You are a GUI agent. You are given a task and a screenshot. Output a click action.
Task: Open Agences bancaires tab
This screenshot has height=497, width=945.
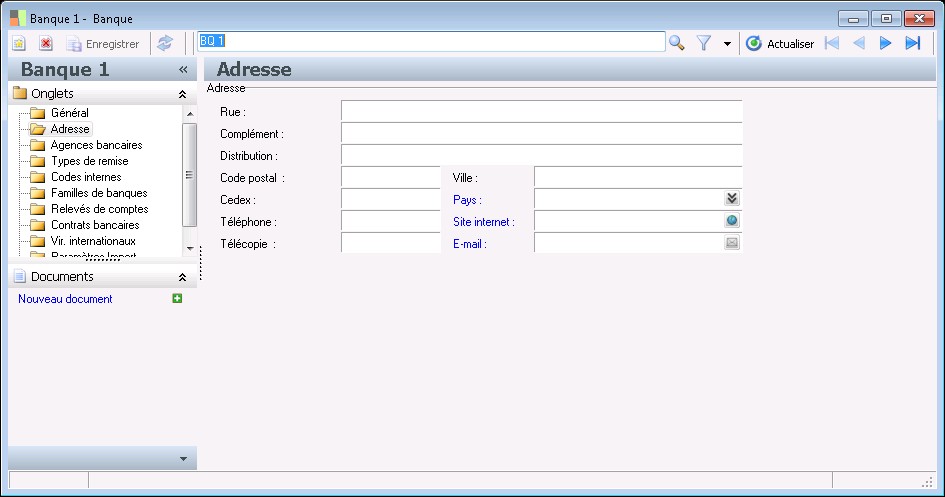point(96,145)
